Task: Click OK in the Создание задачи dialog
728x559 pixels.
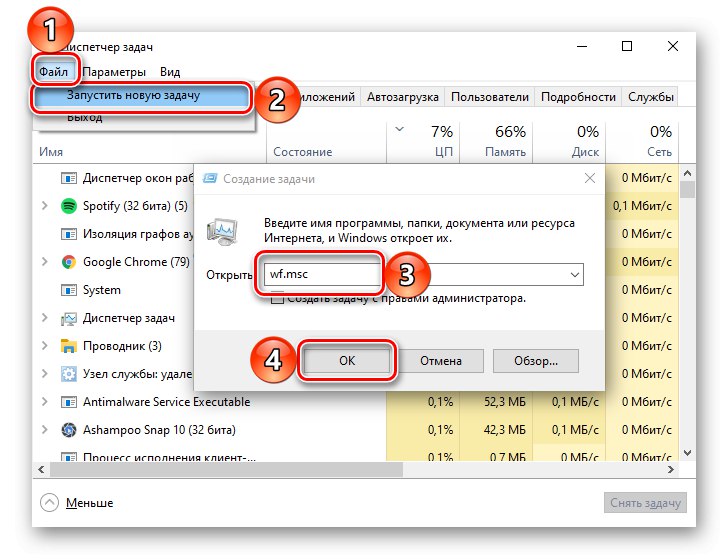Action: pyautogui.click(x=347, y=361)
